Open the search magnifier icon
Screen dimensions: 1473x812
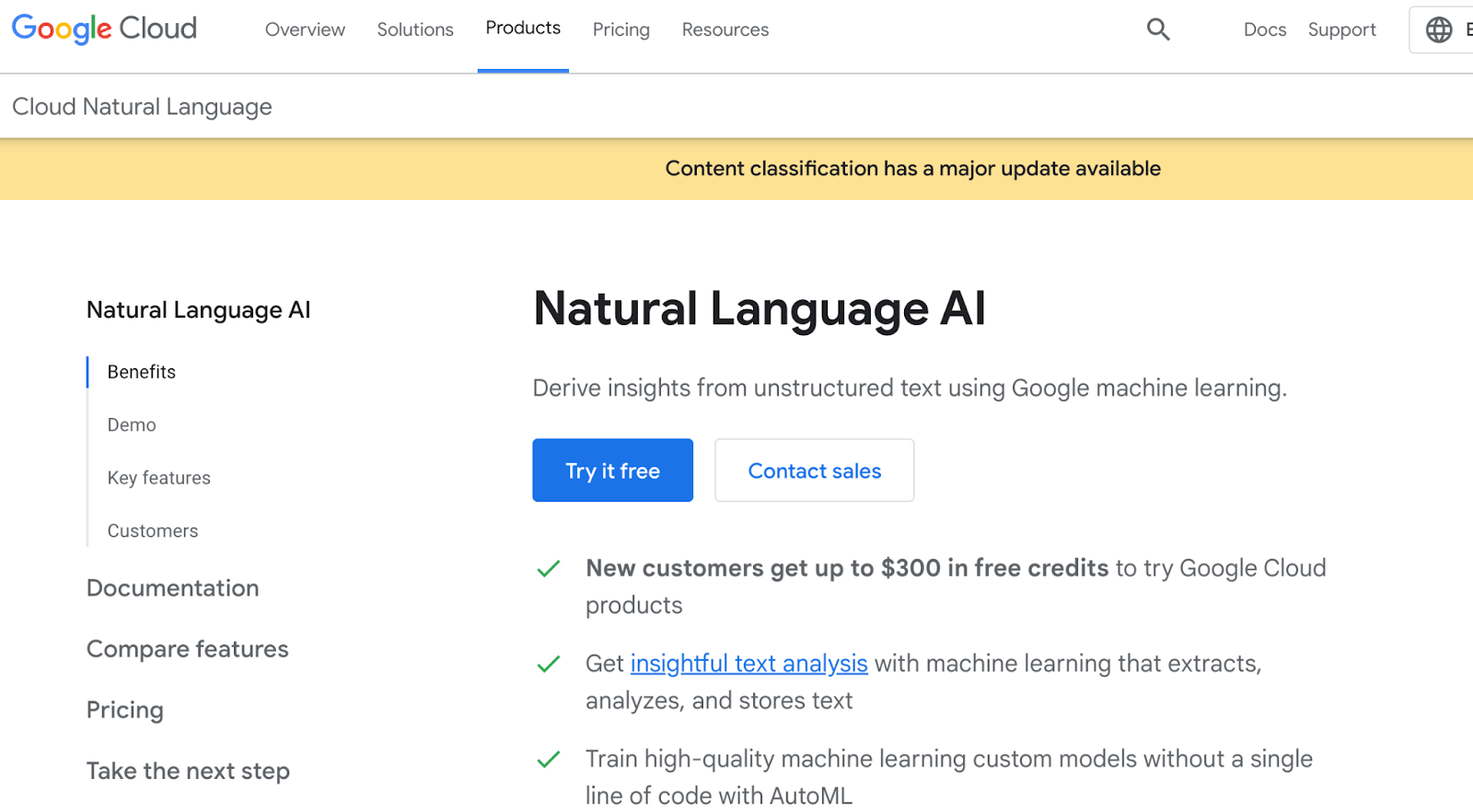point(1158,29)
